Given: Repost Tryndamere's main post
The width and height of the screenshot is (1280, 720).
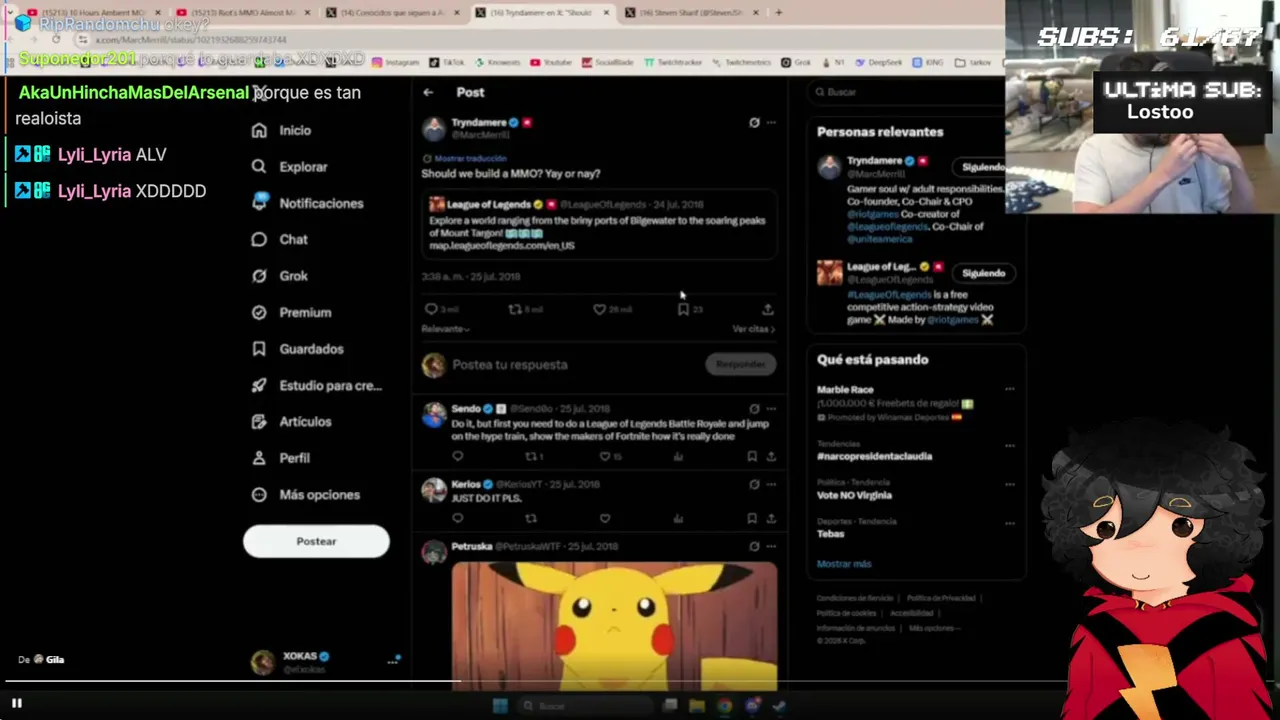Looking at the screenshot, I should pyautogui.click(x=515, y=310).
